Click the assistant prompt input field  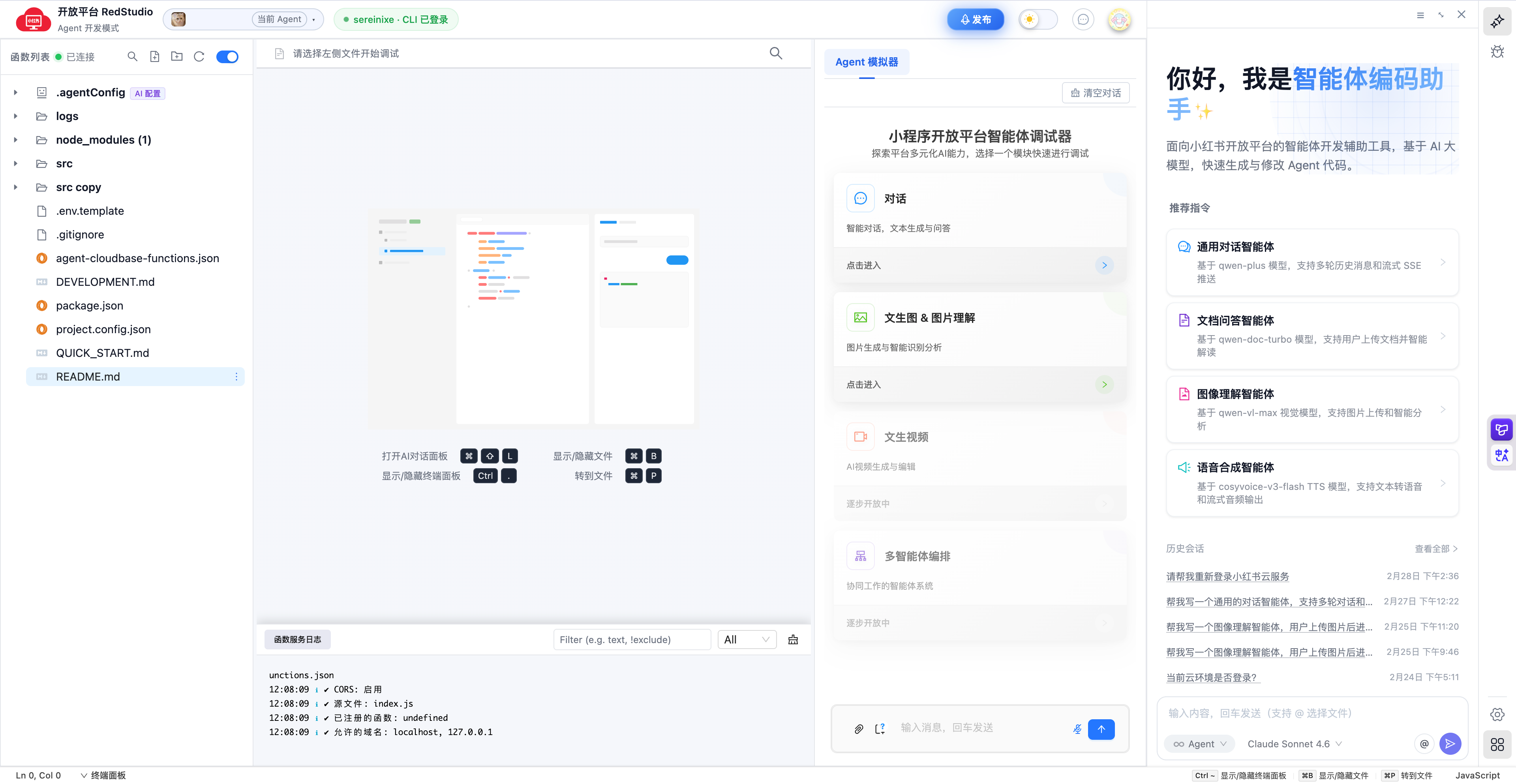click(1312, 713)
